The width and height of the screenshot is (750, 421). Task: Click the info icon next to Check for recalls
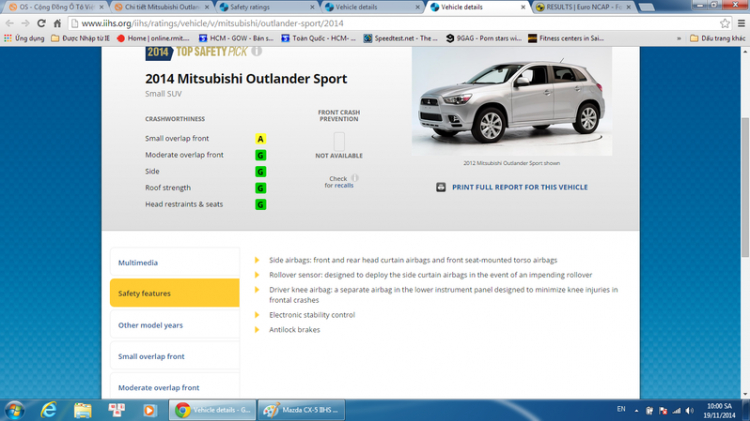pos(355,177)
